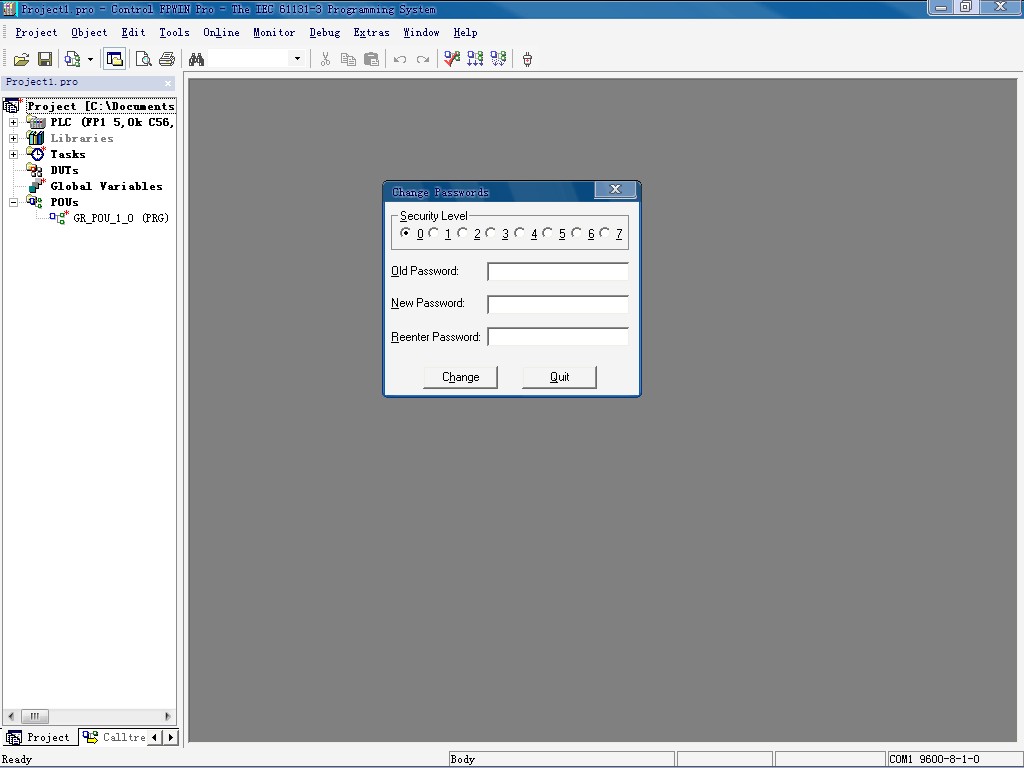Click the Check program red checkmark icon
The width and height of the screenshot is (1024, 768).
click(452, 59)
